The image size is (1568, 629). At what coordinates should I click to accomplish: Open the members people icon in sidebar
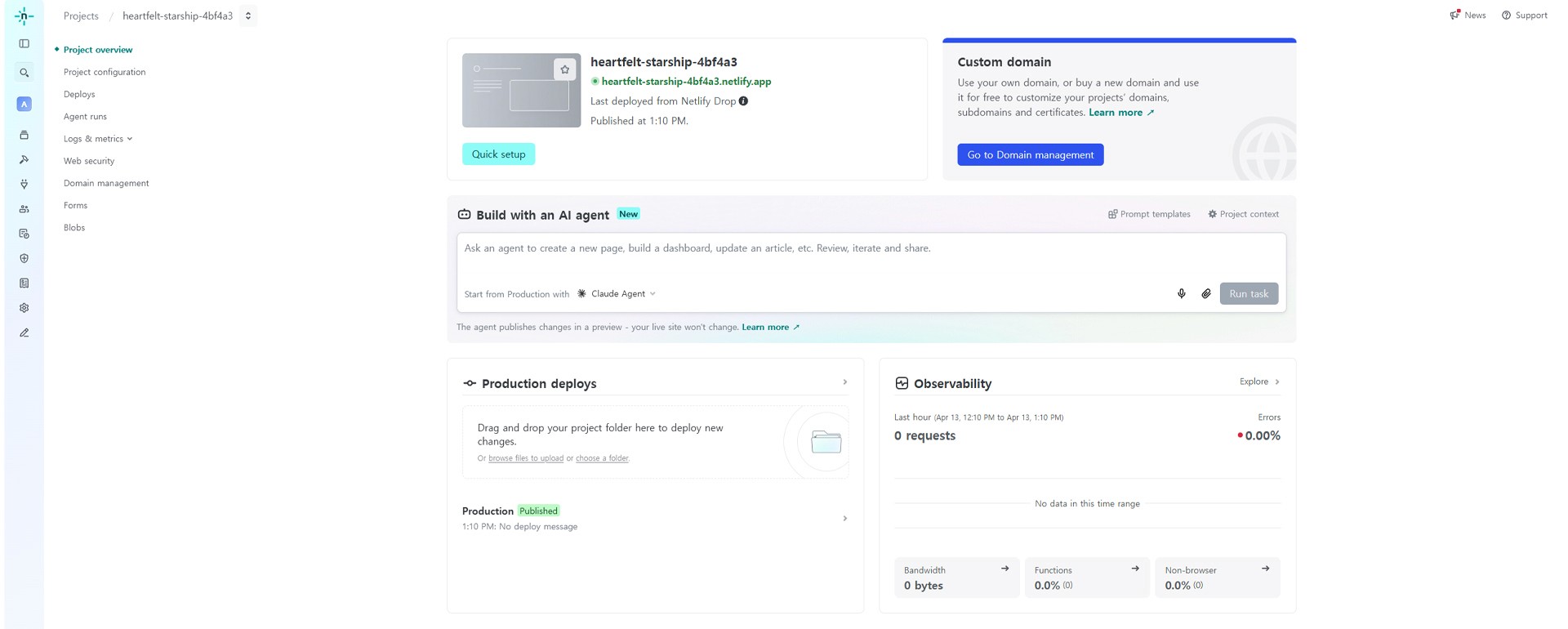pyautogui.click(x=24, y=209)
